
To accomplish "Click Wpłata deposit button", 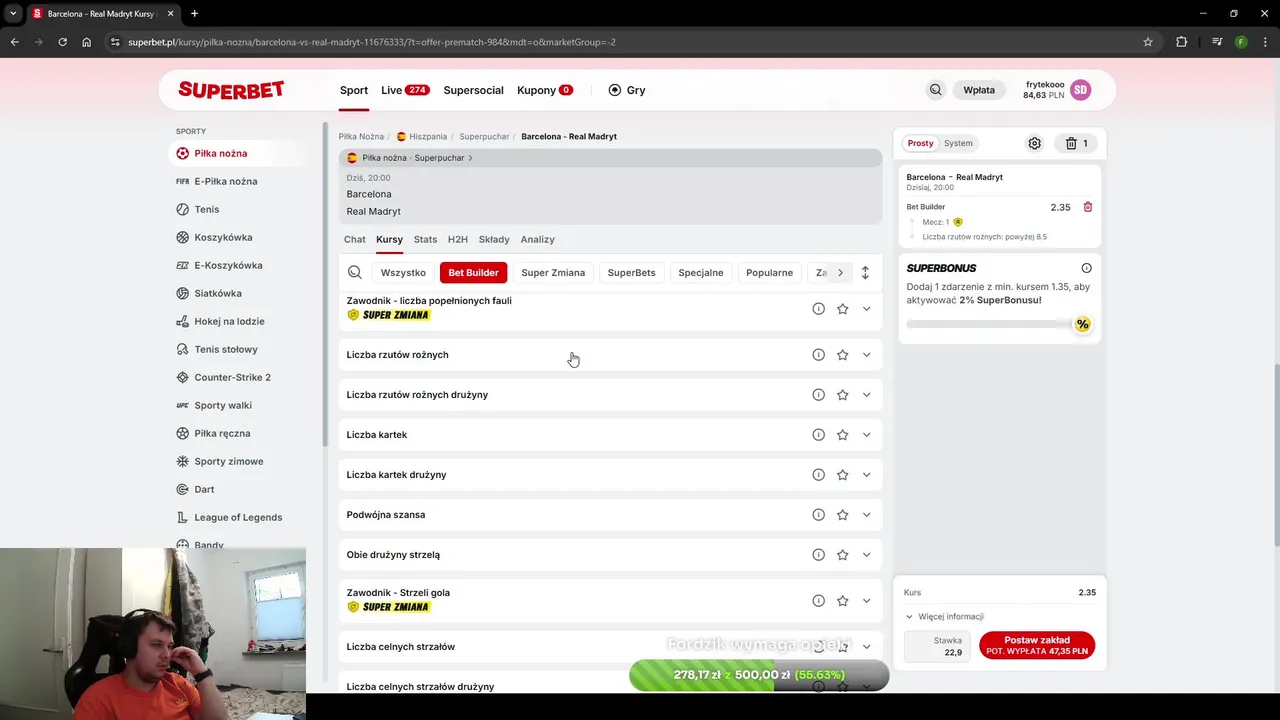I will point(979,90).
